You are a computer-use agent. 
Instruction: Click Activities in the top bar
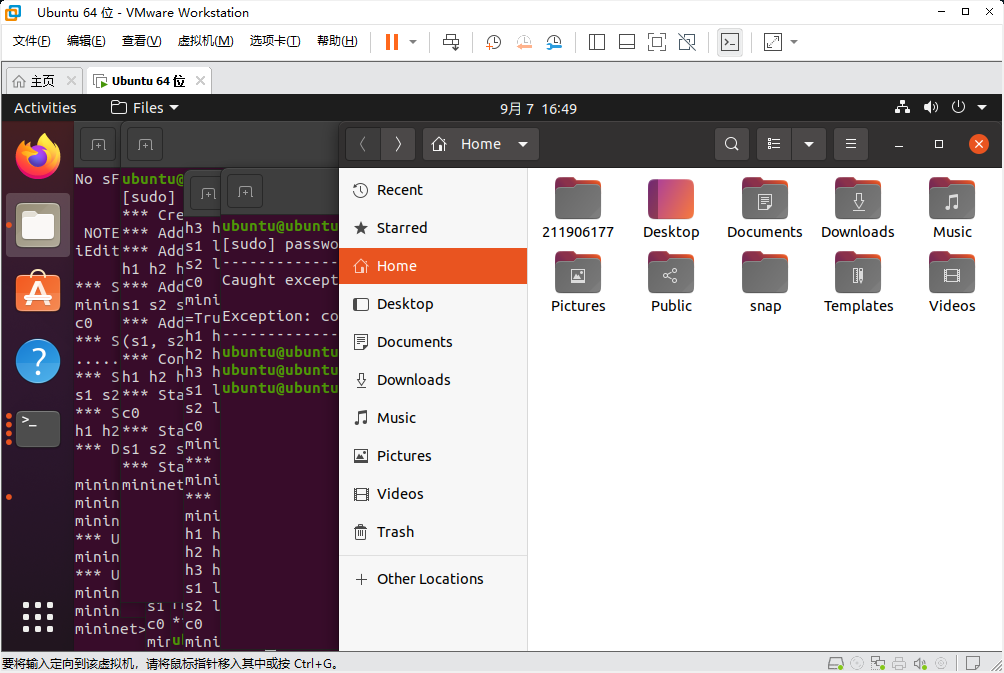pos(45,108)
